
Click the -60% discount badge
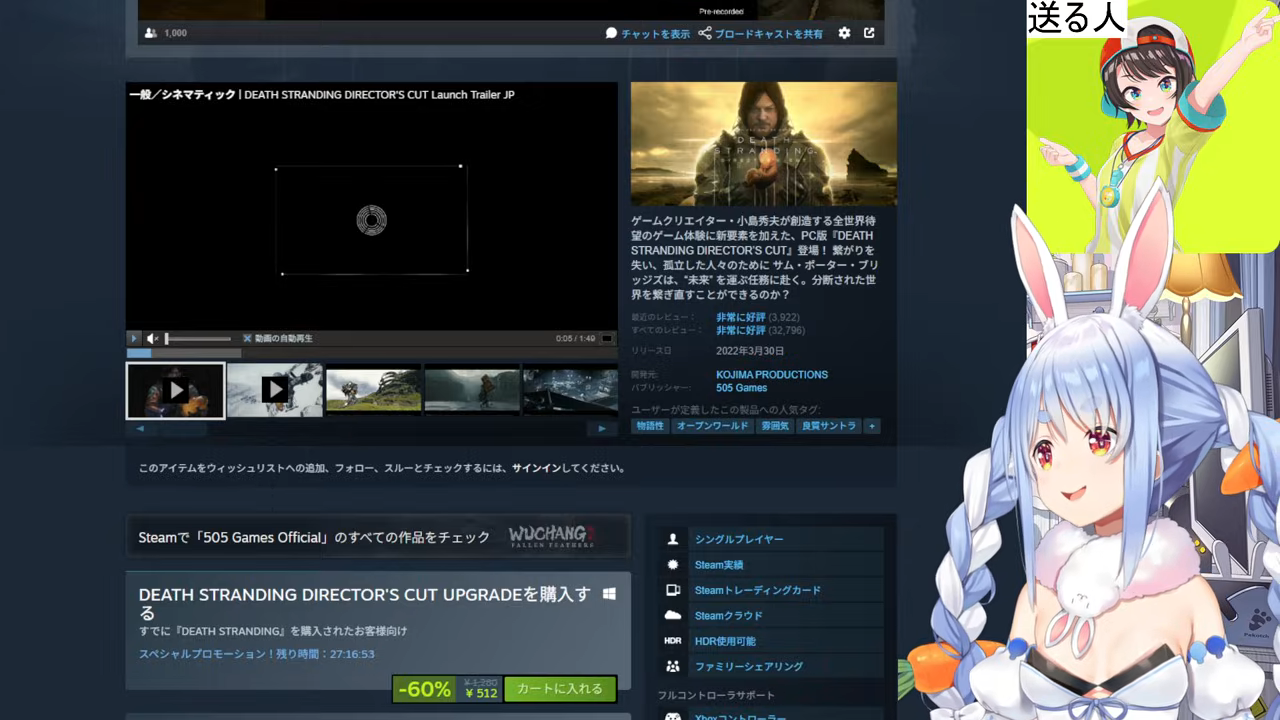tap(424, 689)
